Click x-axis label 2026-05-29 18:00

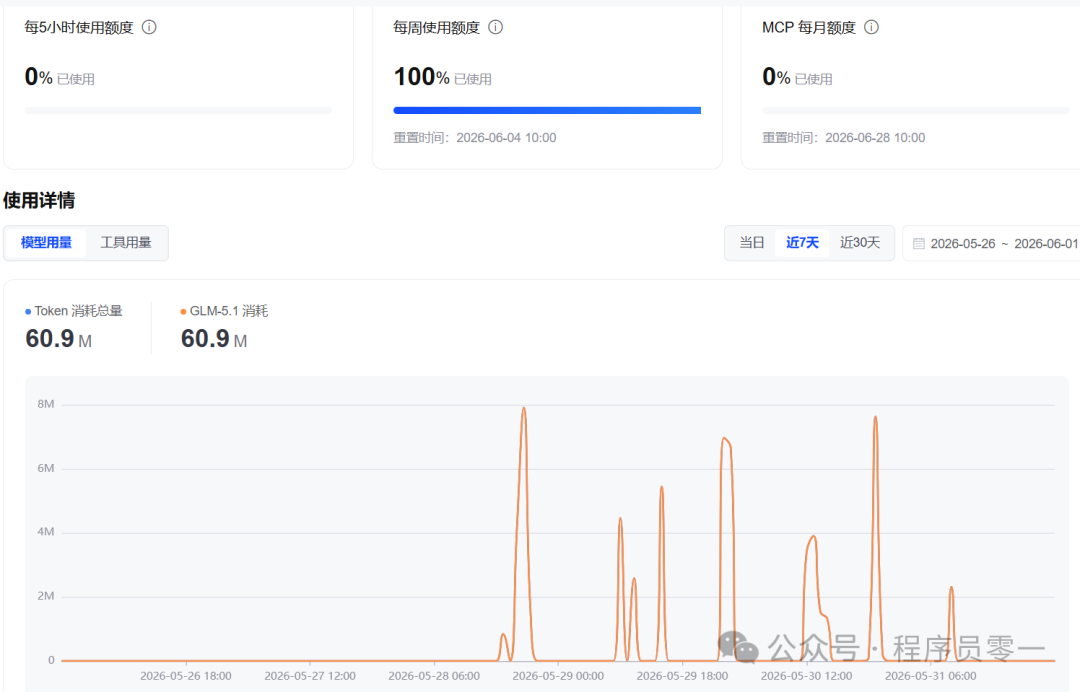coord(683,676)
